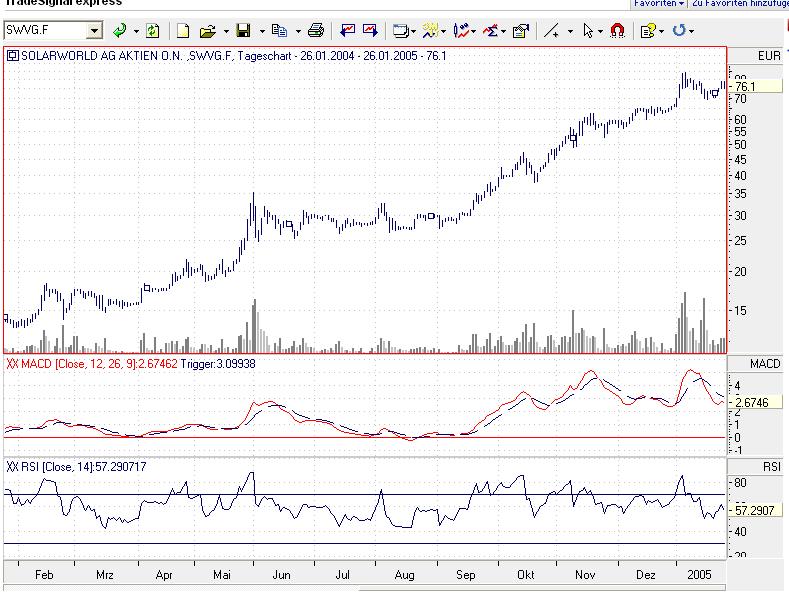Open the symbol combo box dropdown arrow
789x595 pixels.
point(94,31)
